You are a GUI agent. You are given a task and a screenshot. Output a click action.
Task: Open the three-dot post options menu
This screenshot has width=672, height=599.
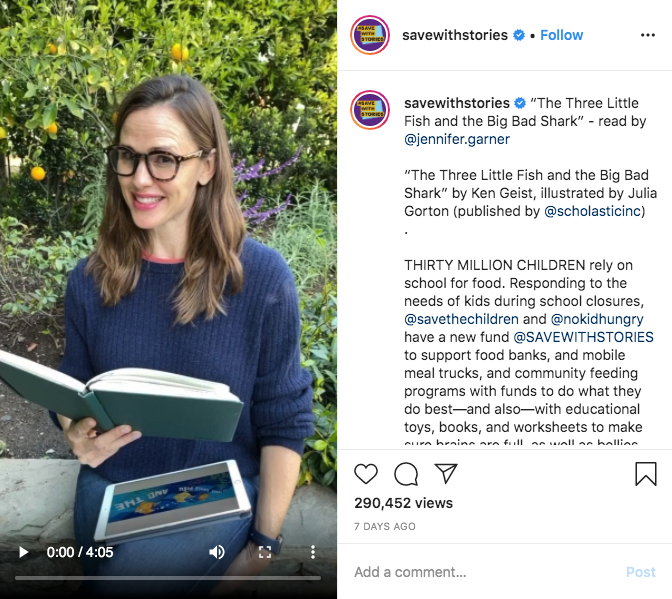pyautogui.click(x=648, y=35)
